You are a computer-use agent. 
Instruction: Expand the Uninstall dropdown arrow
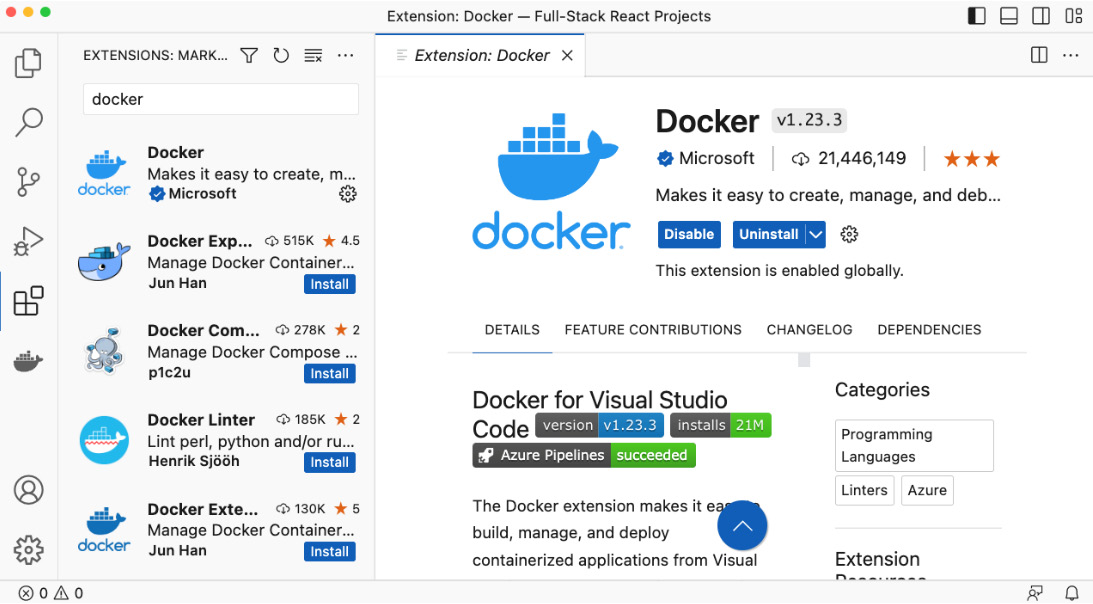tap(816, 235)
